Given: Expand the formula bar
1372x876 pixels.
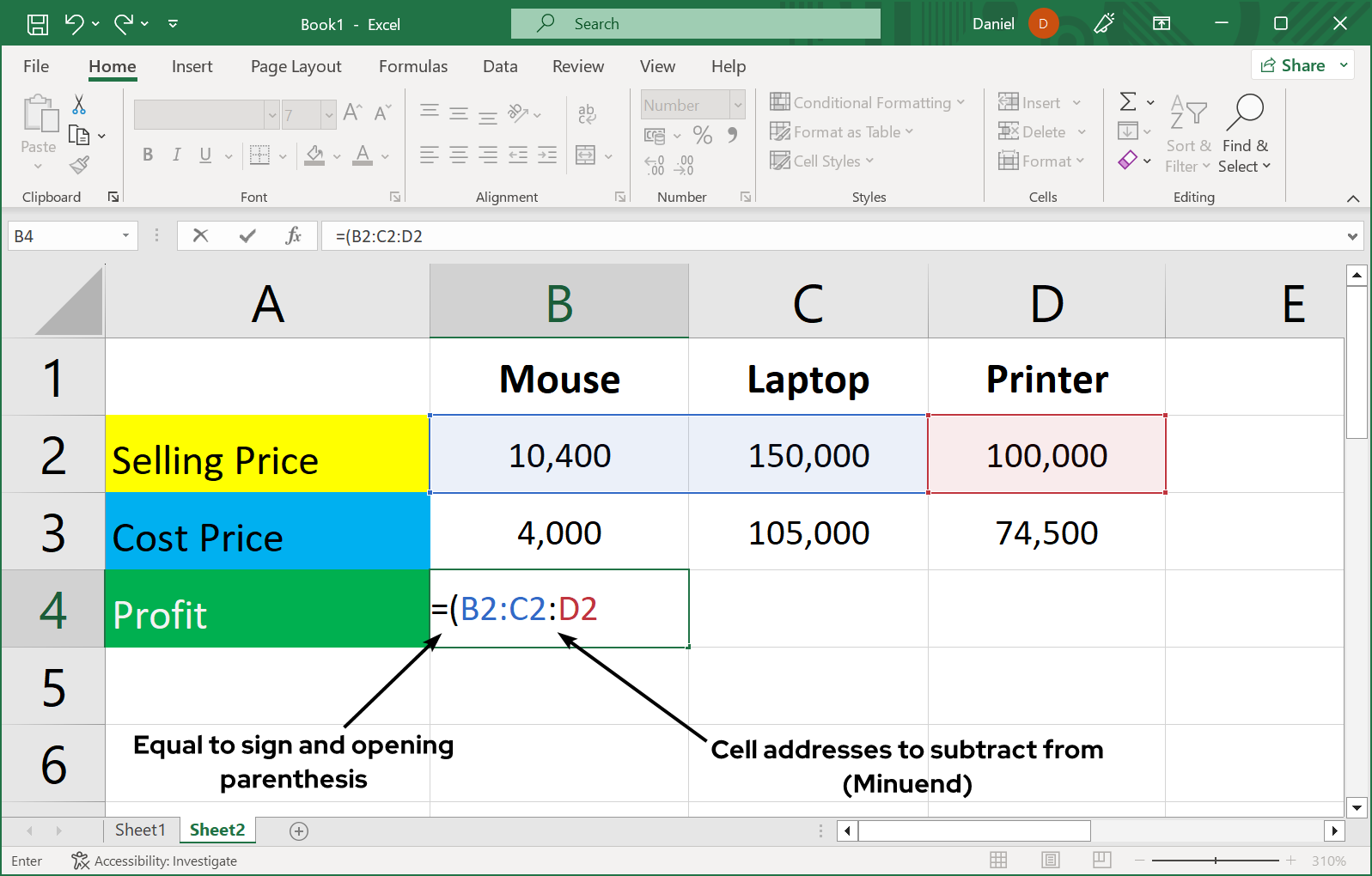Looking at the screenshot, I should pos(1352,236).
